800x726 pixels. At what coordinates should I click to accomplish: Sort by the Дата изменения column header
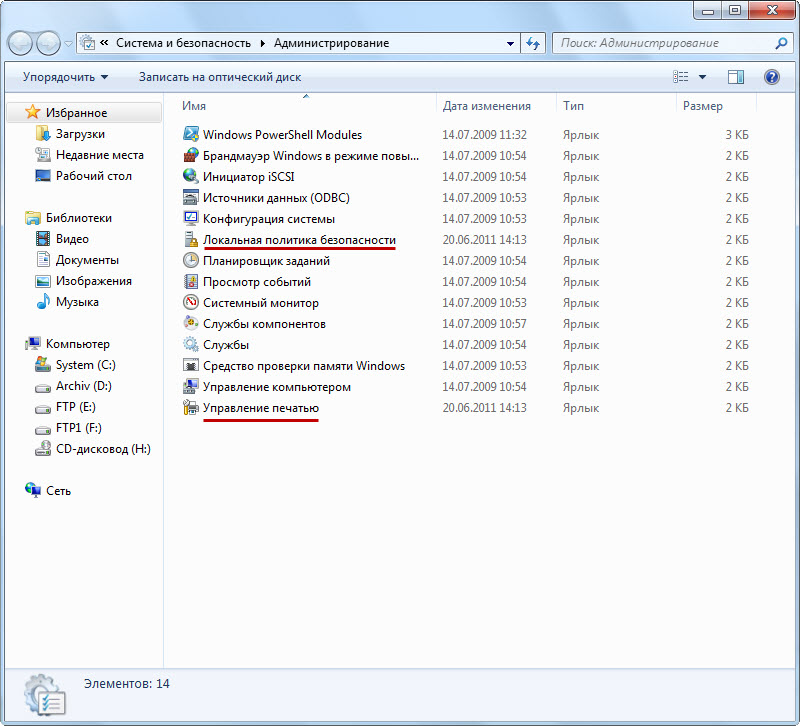tap(496, 106)
